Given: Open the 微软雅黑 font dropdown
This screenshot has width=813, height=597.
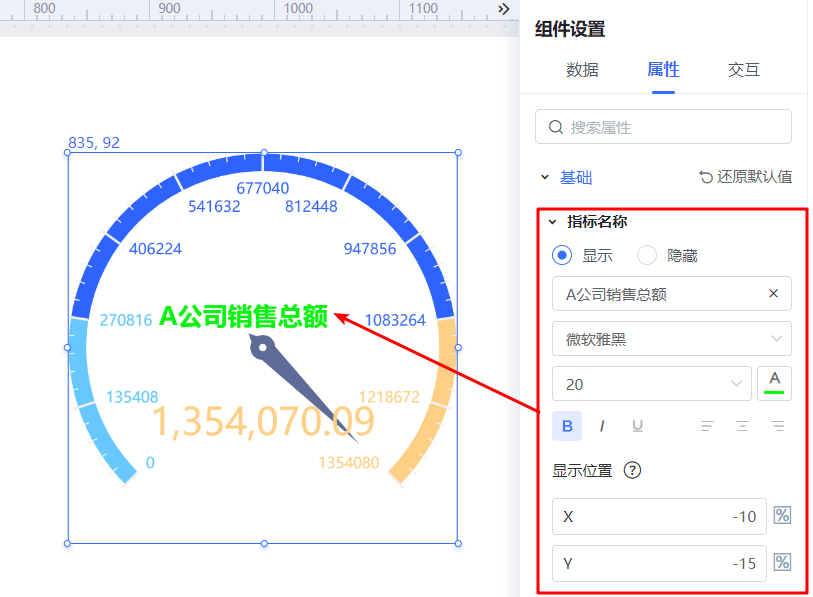Looking at the screenshot, I should [671, 339].
